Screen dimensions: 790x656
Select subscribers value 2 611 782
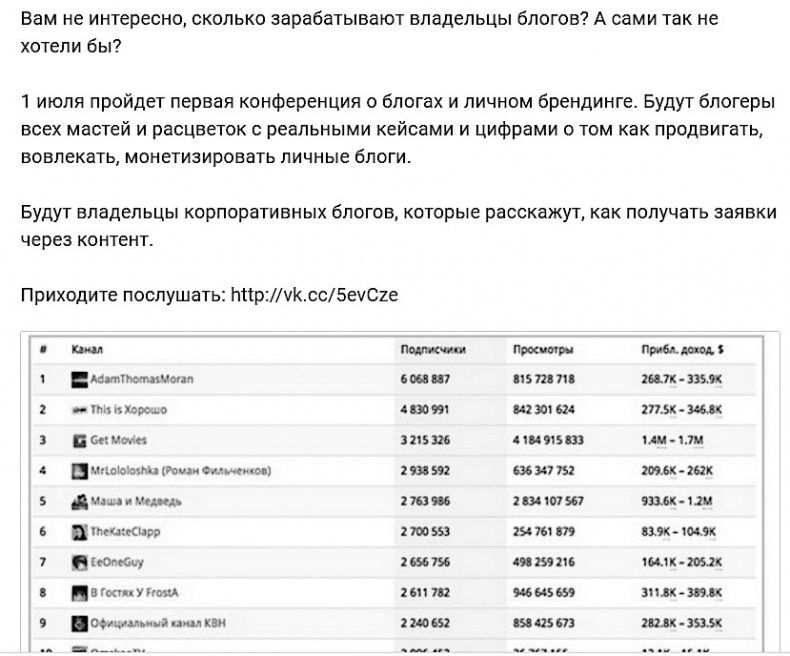coord(425,593)
